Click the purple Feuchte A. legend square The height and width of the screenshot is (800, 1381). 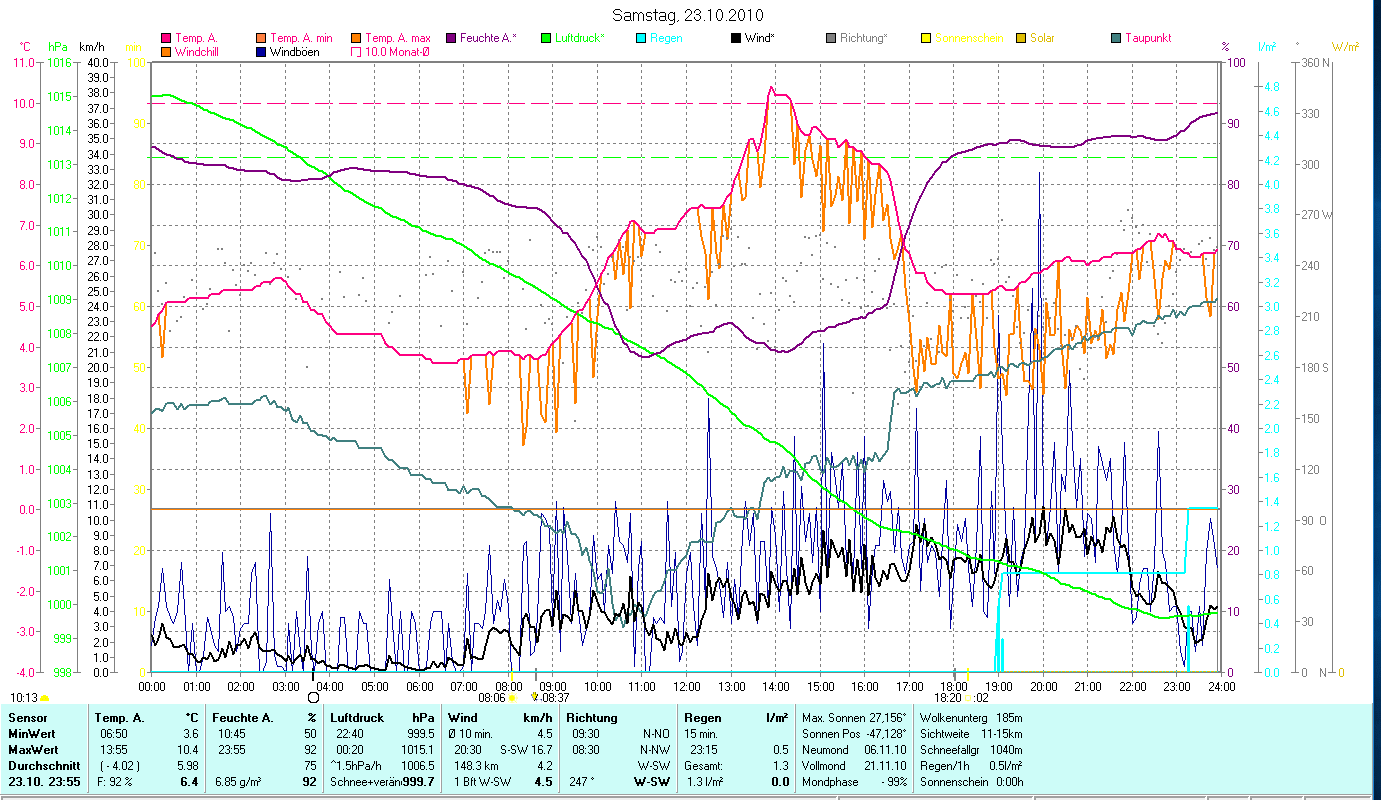[x=451, y=39]
